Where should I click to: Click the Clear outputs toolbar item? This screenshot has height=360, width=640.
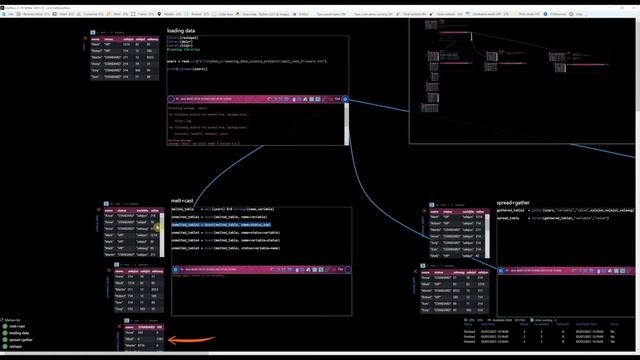click(446, 14)
